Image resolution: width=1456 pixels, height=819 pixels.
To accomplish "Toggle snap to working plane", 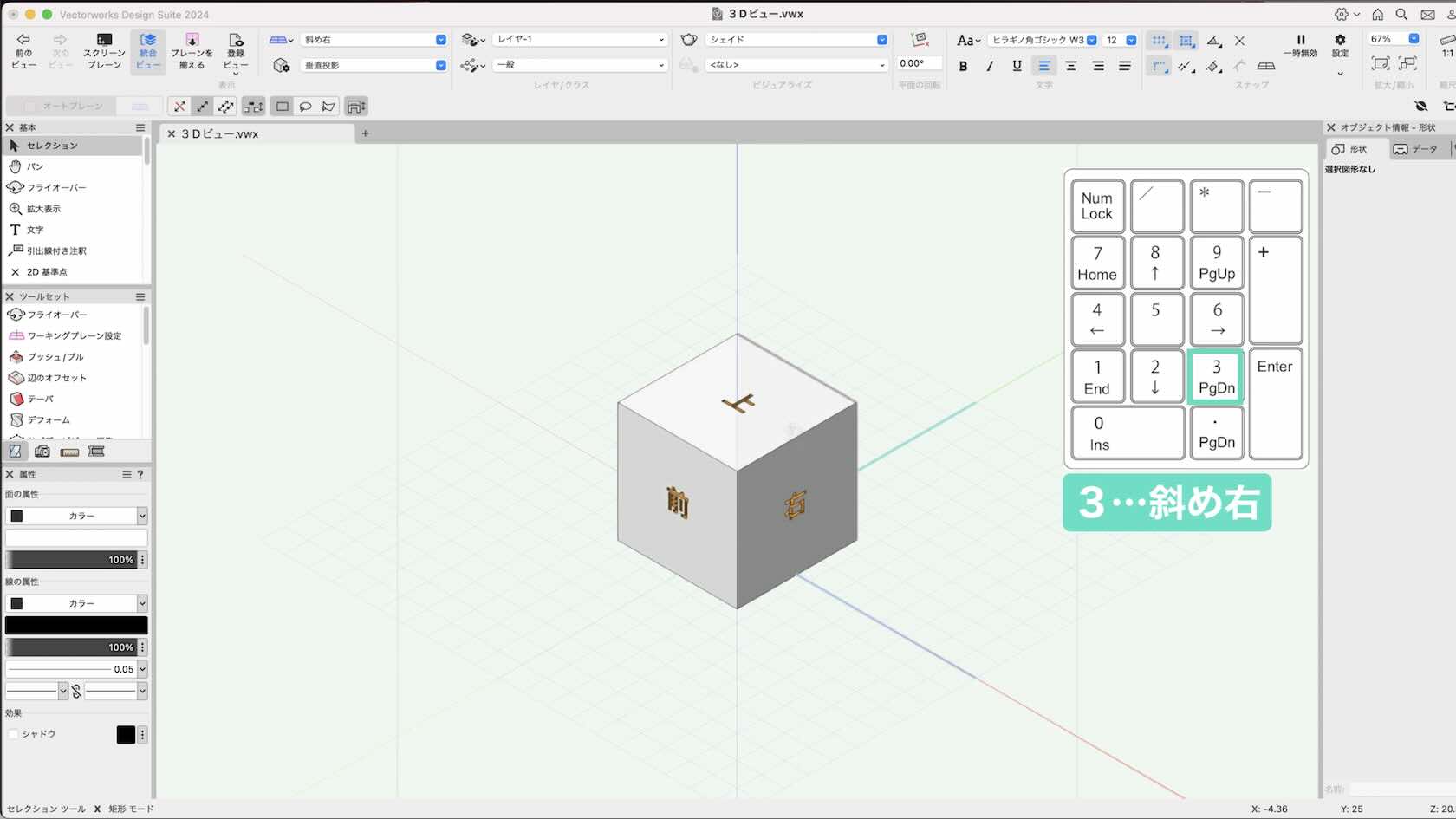I will (1266, 66).
